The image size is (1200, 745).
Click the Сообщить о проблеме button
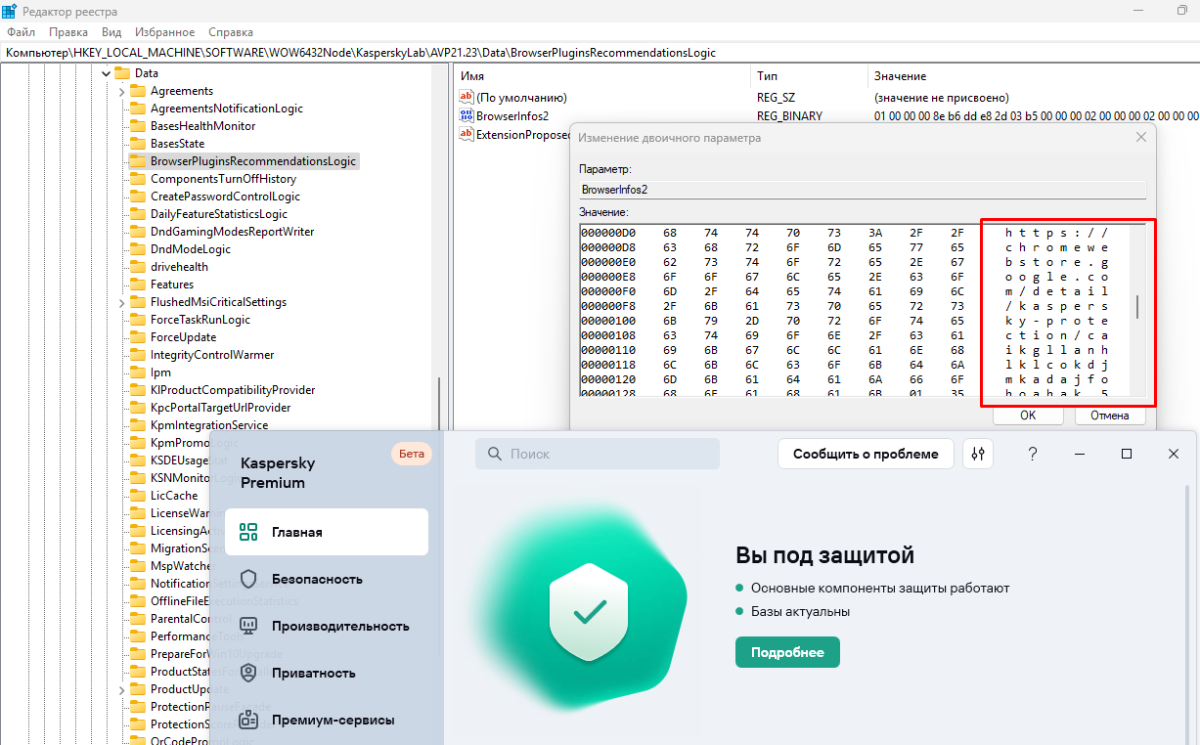(x=866, y=454)
